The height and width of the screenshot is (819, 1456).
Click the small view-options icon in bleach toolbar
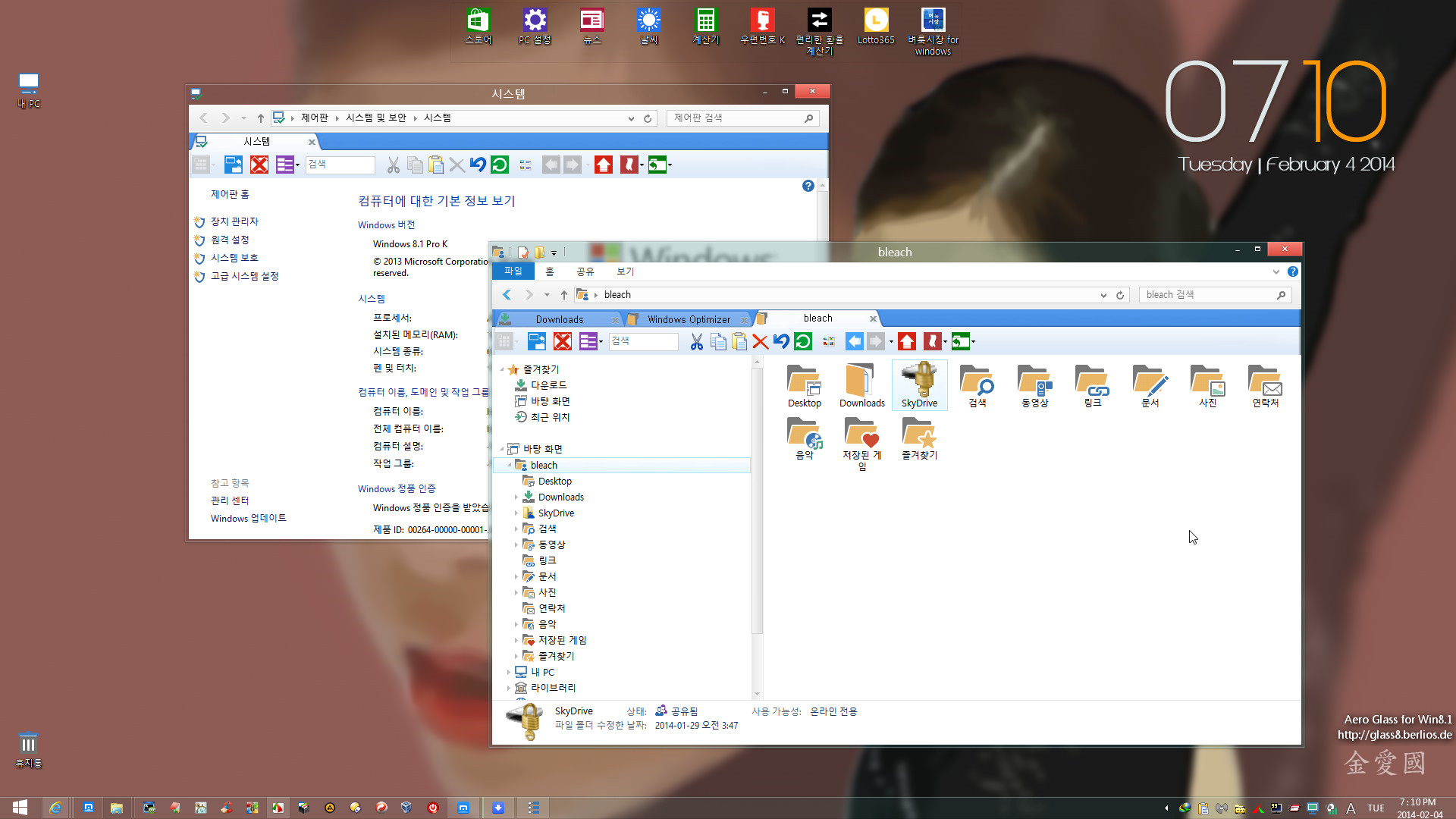[x=828, y=342]
